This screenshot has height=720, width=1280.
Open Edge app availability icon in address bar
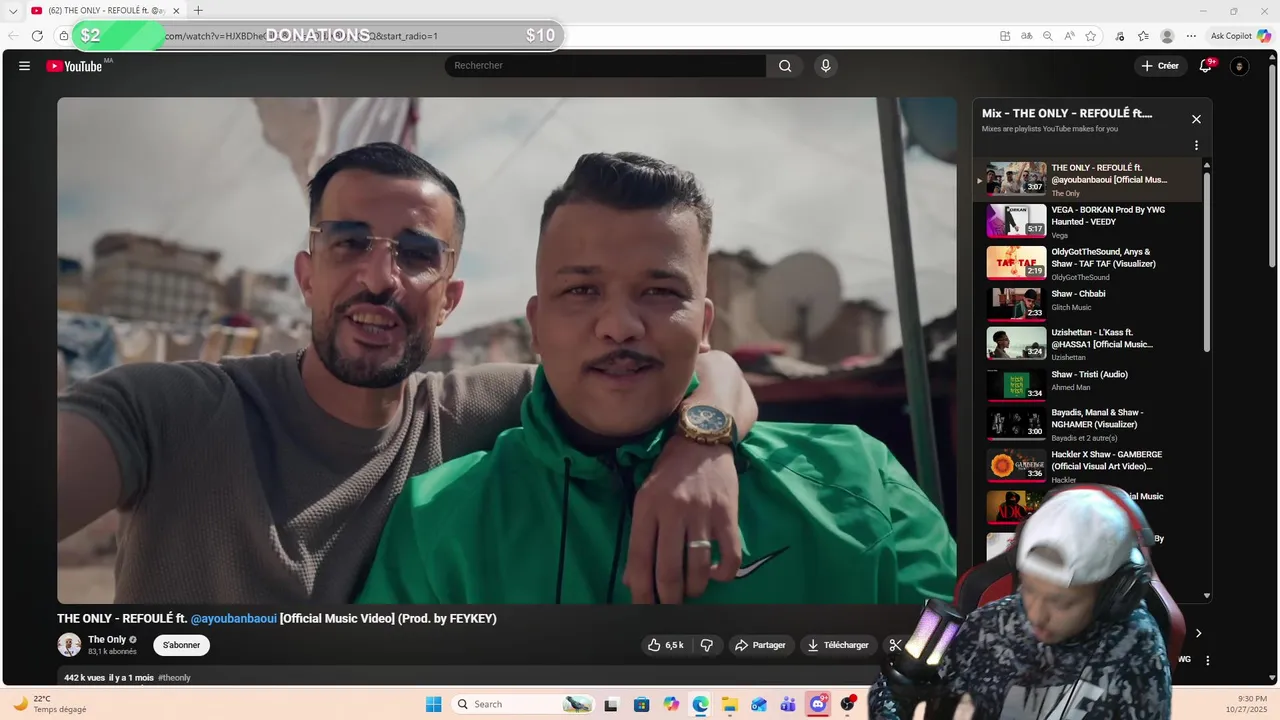click(1005, 36)
